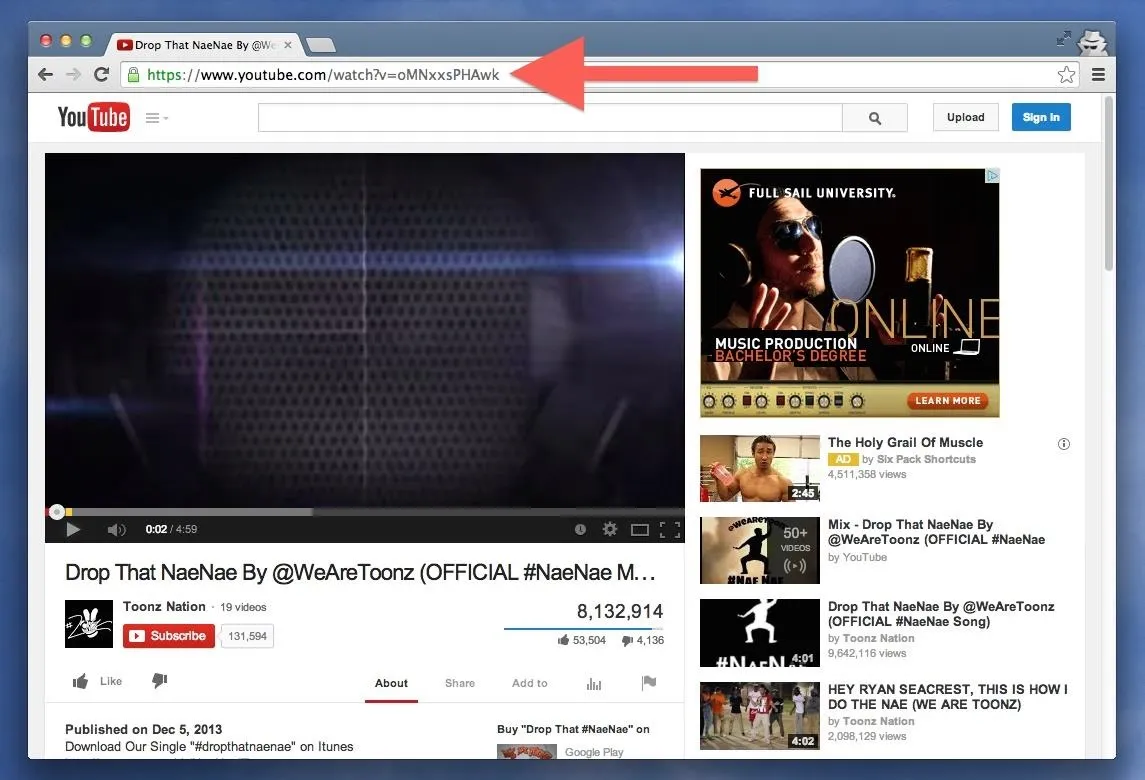Select the About tab

391,683
